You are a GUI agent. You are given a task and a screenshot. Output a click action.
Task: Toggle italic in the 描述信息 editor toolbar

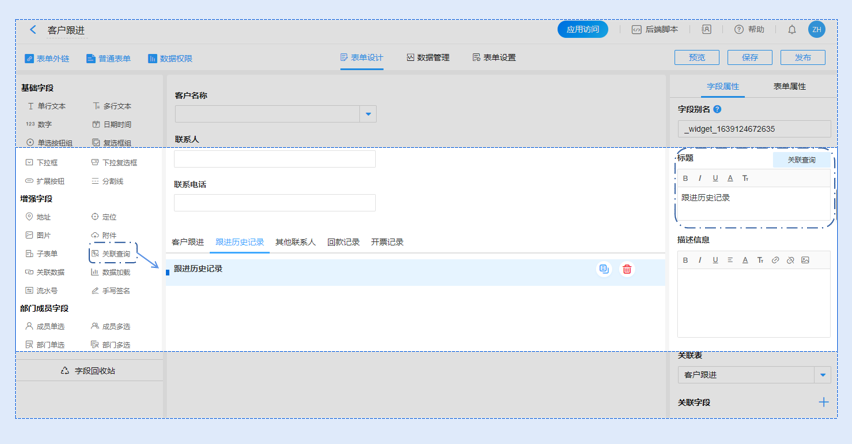(700, 260)
